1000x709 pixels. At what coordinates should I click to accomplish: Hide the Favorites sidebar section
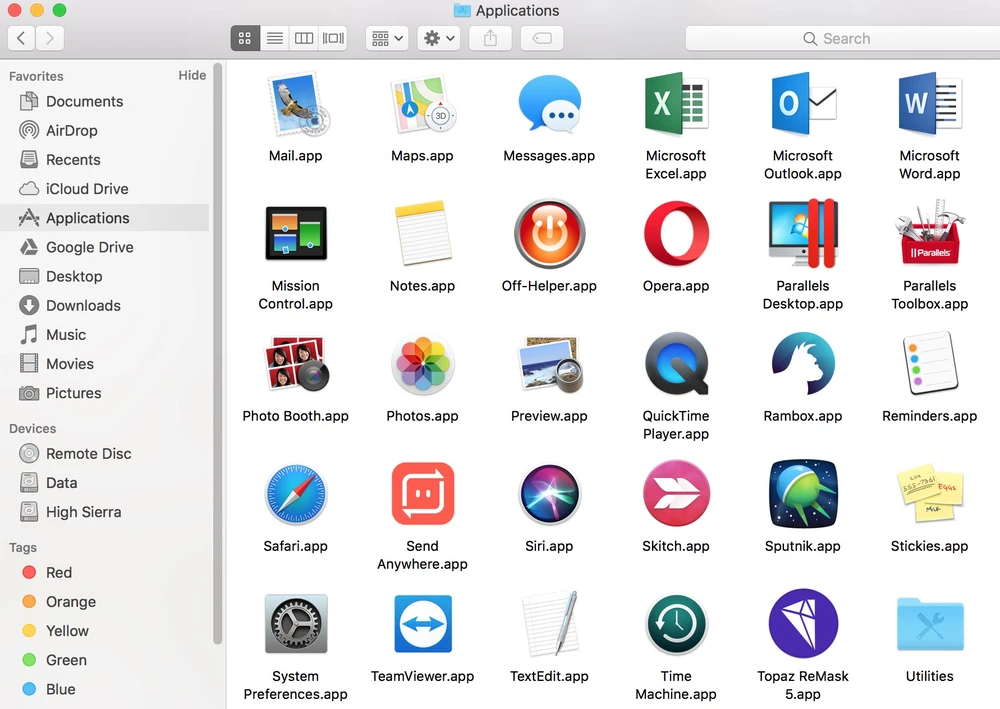192,75
